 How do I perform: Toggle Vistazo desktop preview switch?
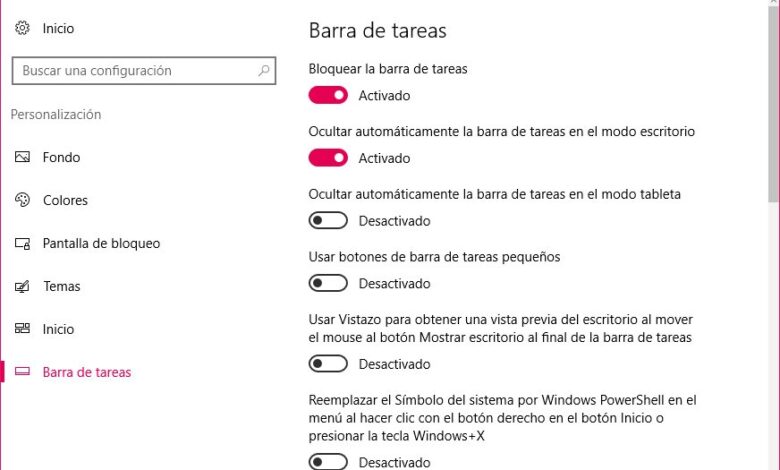328,364
